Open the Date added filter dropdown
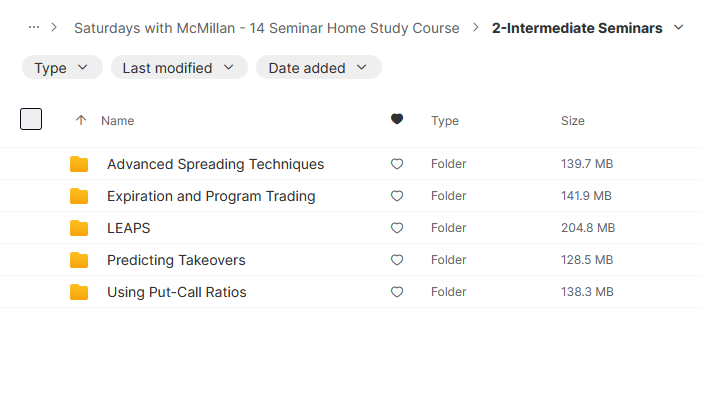This screenshot has height=397, width=701. pos(319,68)
